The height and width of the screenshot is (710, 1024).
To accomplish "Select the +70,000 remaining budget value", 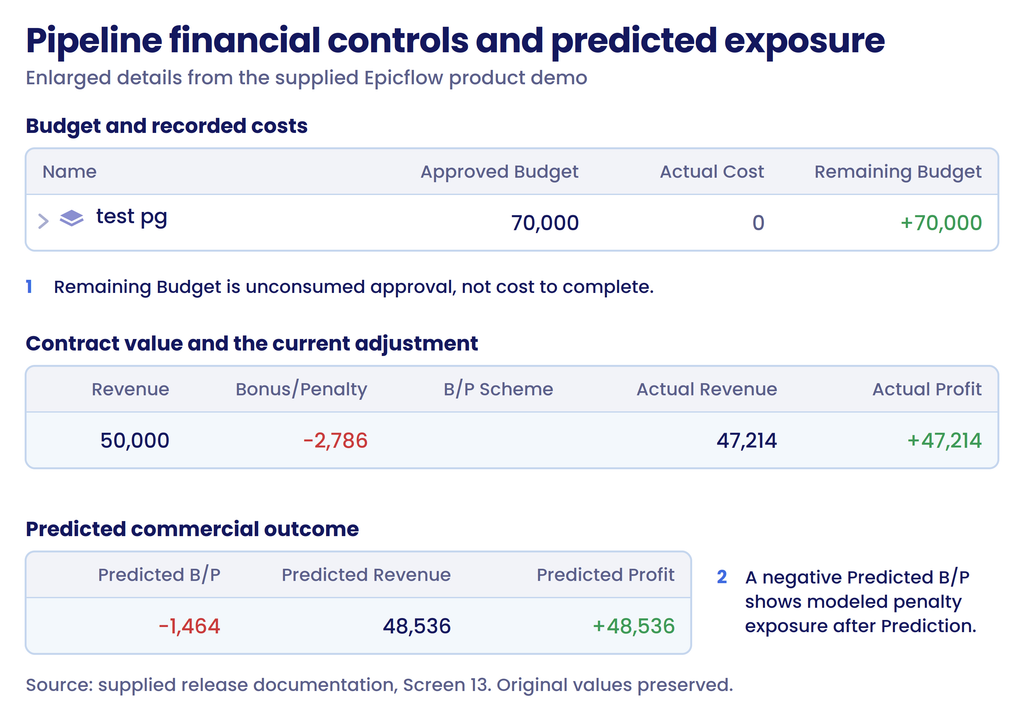I will (940, 223).
